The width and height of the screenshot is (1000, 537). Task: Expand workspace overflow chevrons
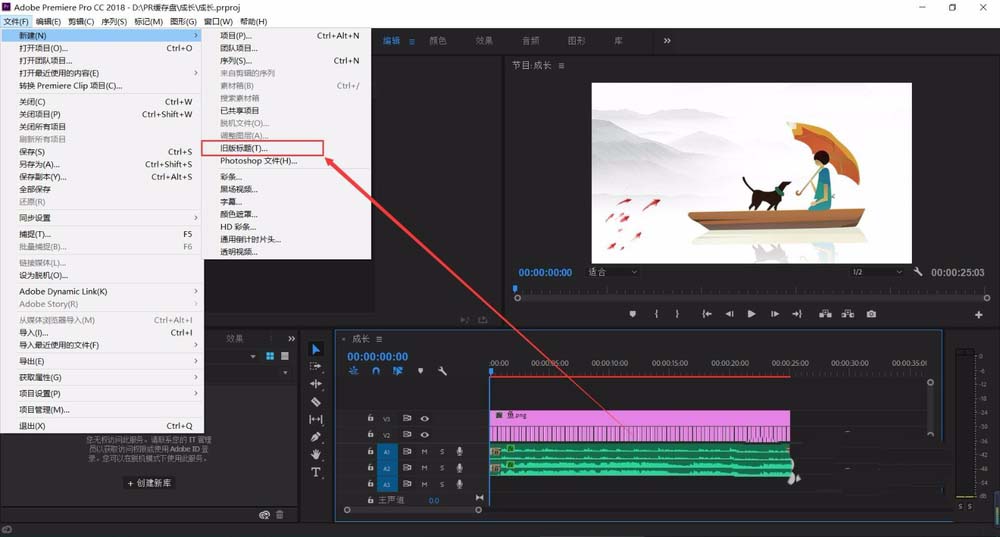(x=667, y=40)
